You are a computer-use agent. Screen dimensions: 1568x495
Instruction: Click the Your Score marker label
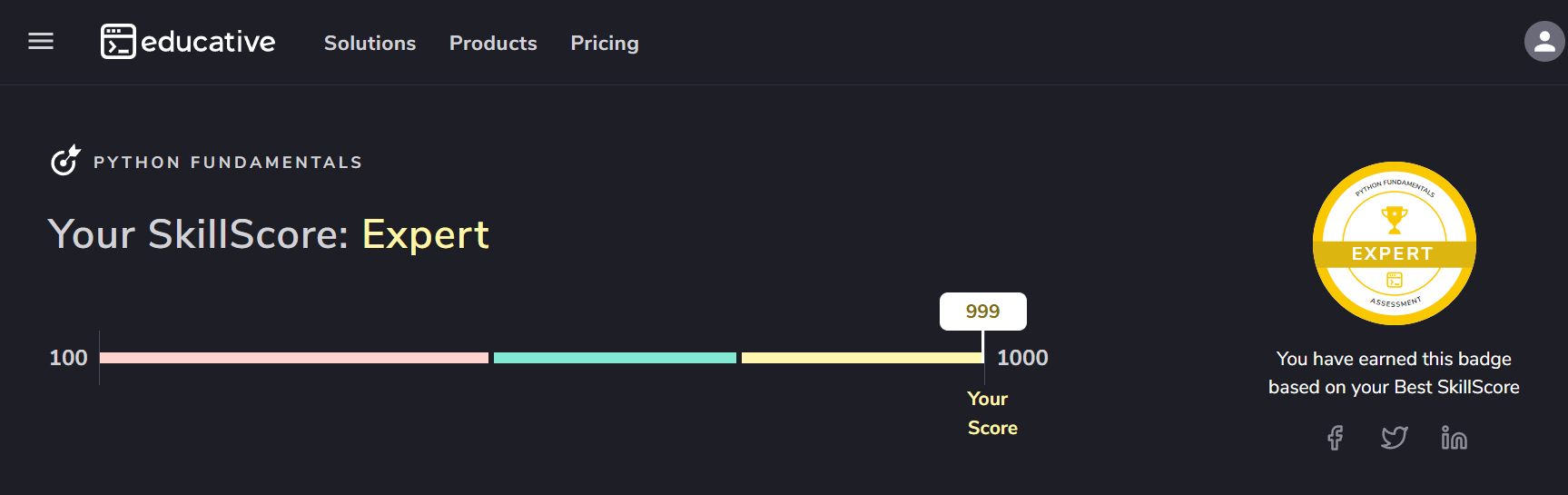991,413
